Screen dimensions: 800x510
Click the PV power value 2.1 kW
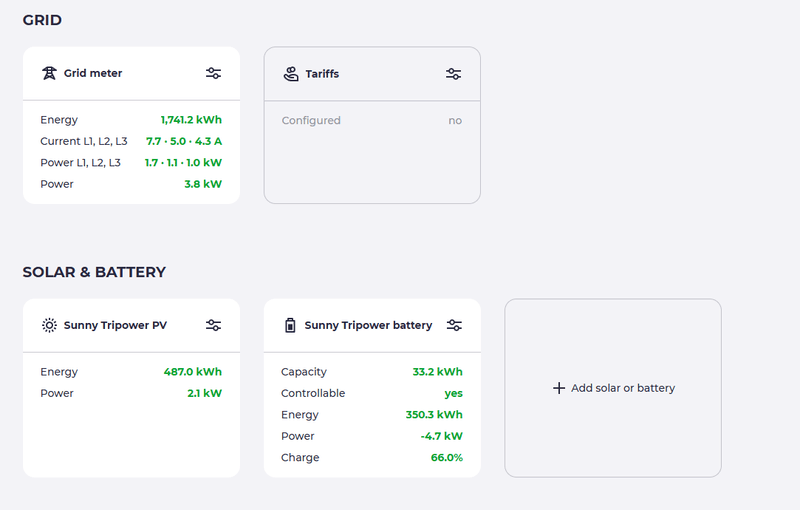pyautogui.click(x=204, y=393)
